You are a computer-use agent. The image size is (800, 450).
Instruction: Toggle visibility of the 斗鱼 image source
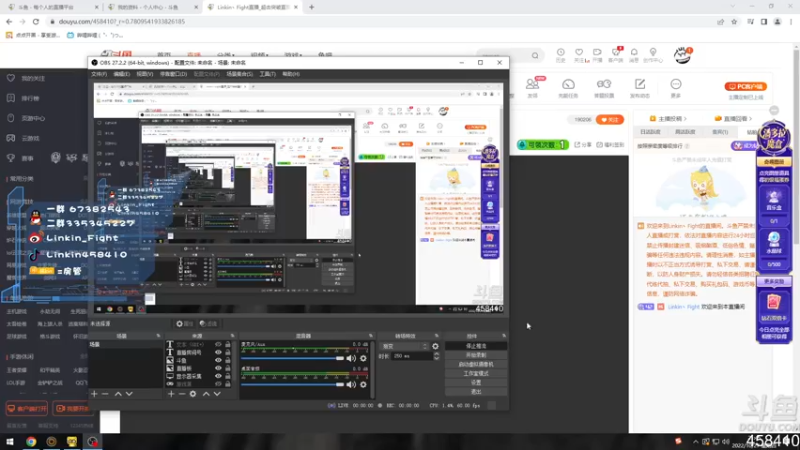point(218,360)
